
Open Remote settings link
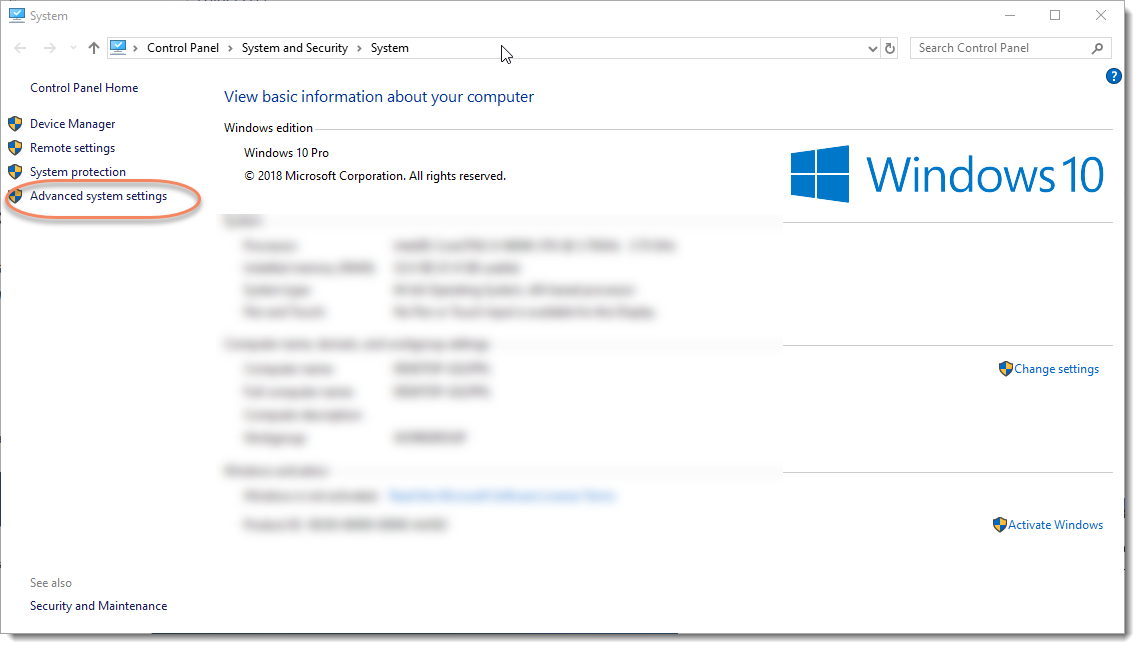coord(72,148)
